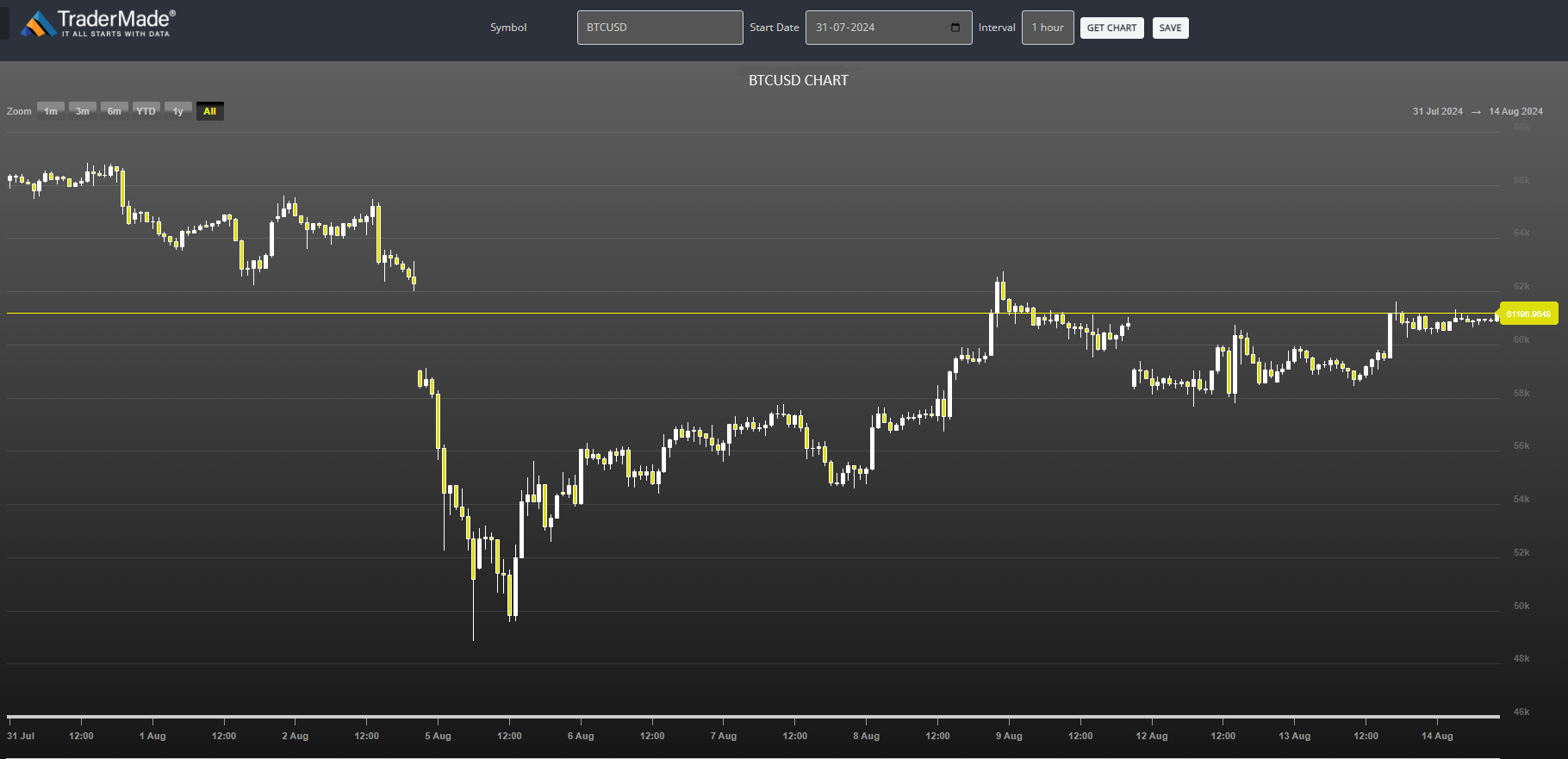This screenshot has height=759, width=1568.
Task: Select the 3m zoom range
Action: point(83,111)
